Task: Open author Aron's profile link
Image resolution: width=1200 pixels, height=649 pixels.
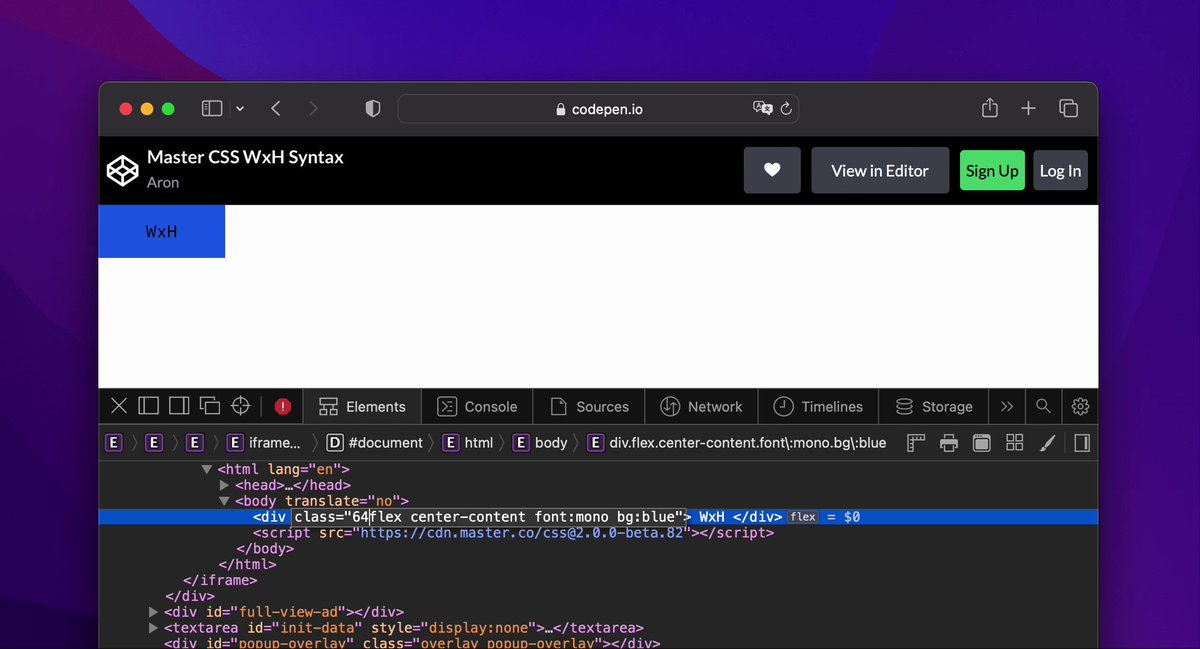Action: (x=163, y=183)
